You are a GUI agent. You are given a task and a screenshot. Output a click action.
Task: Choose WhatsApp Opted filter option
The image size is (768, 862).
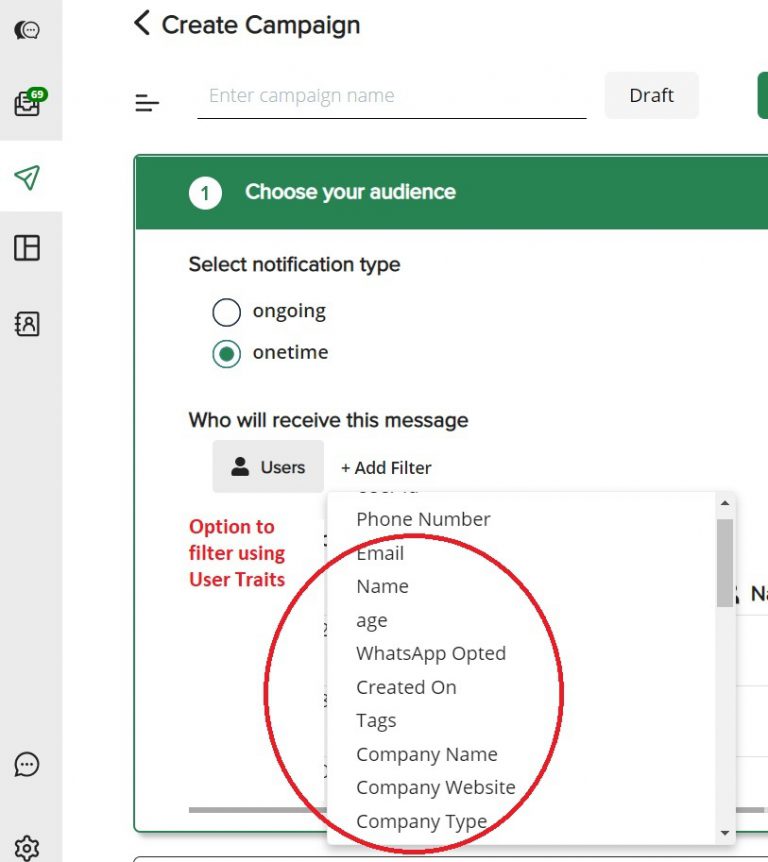431,653
